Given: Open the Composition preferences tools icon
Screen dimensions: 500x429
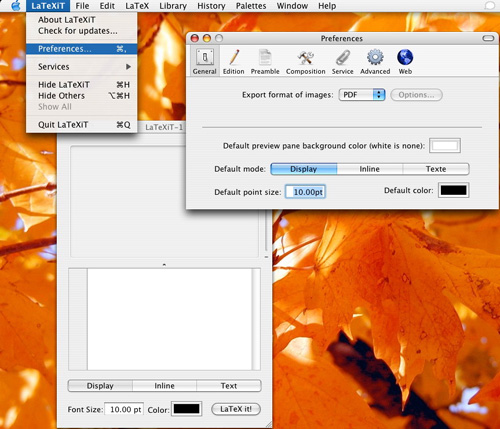Looking at the screenshot, I should point(306,57).
